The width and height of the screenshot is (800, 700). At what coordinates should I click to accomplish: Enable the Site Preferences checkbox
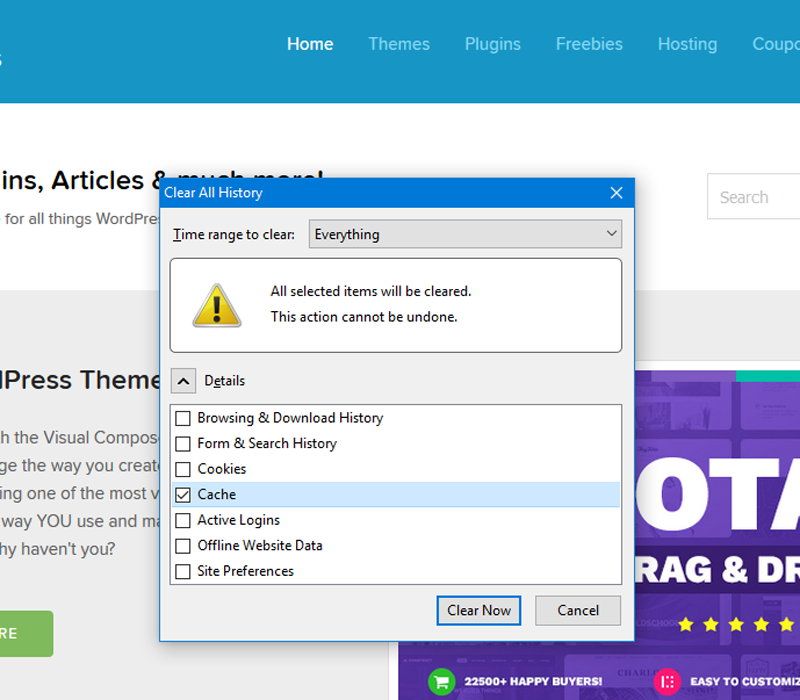pyautogui.click(x=183, y=571)
